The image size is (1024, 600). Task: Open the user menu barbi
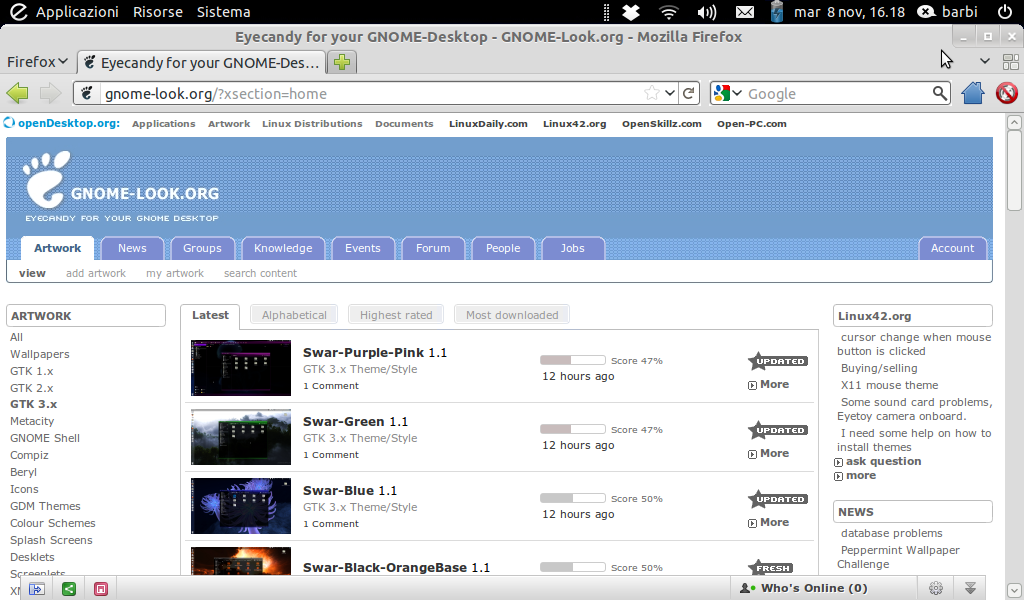point(948,12)
